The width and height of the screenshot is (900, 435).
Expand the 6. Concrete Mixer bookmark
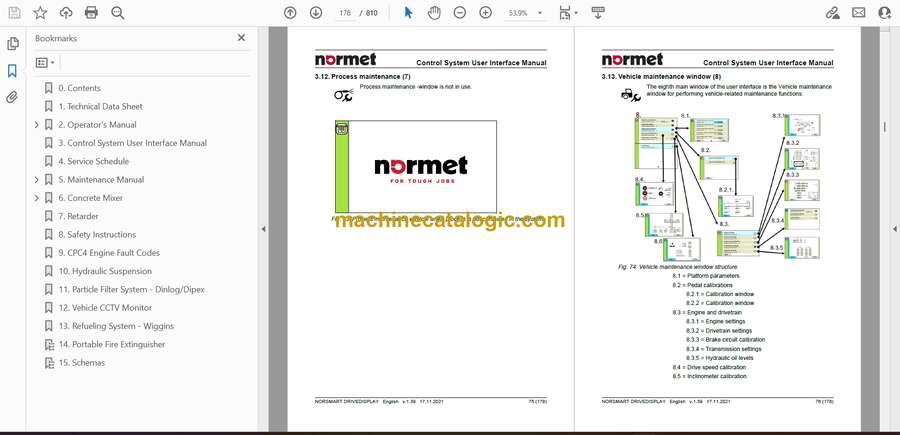37,198
